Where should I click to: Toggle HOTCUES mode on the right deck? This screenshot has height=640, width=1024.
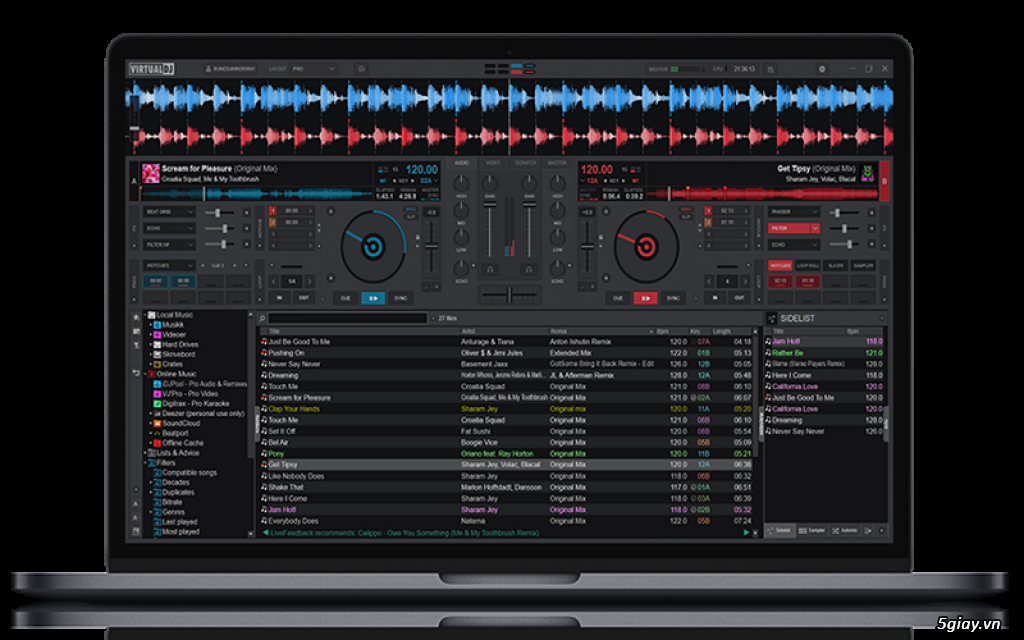pyautogui.click(x=780, y=265)
